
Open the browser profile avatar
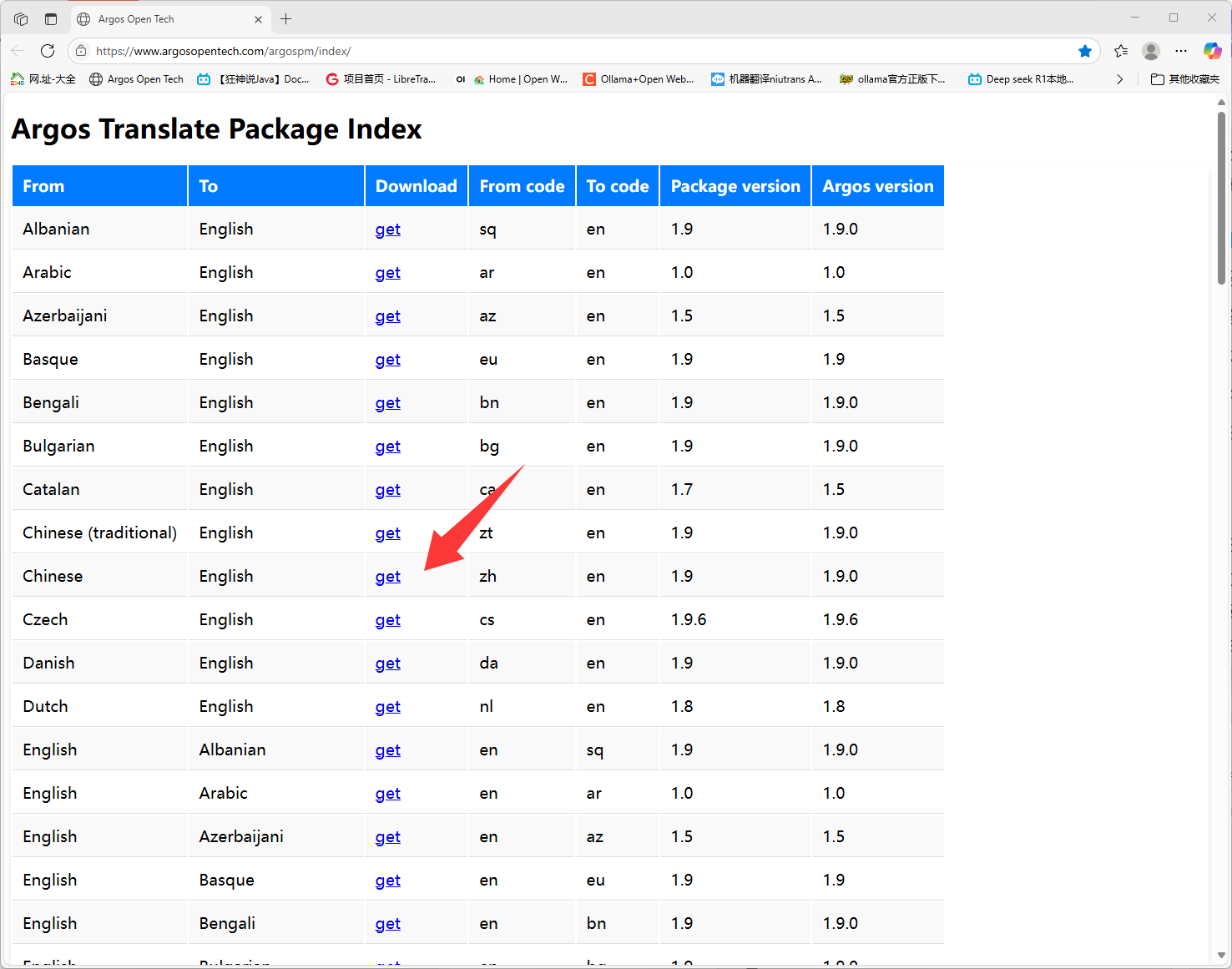coord(1151,51)
